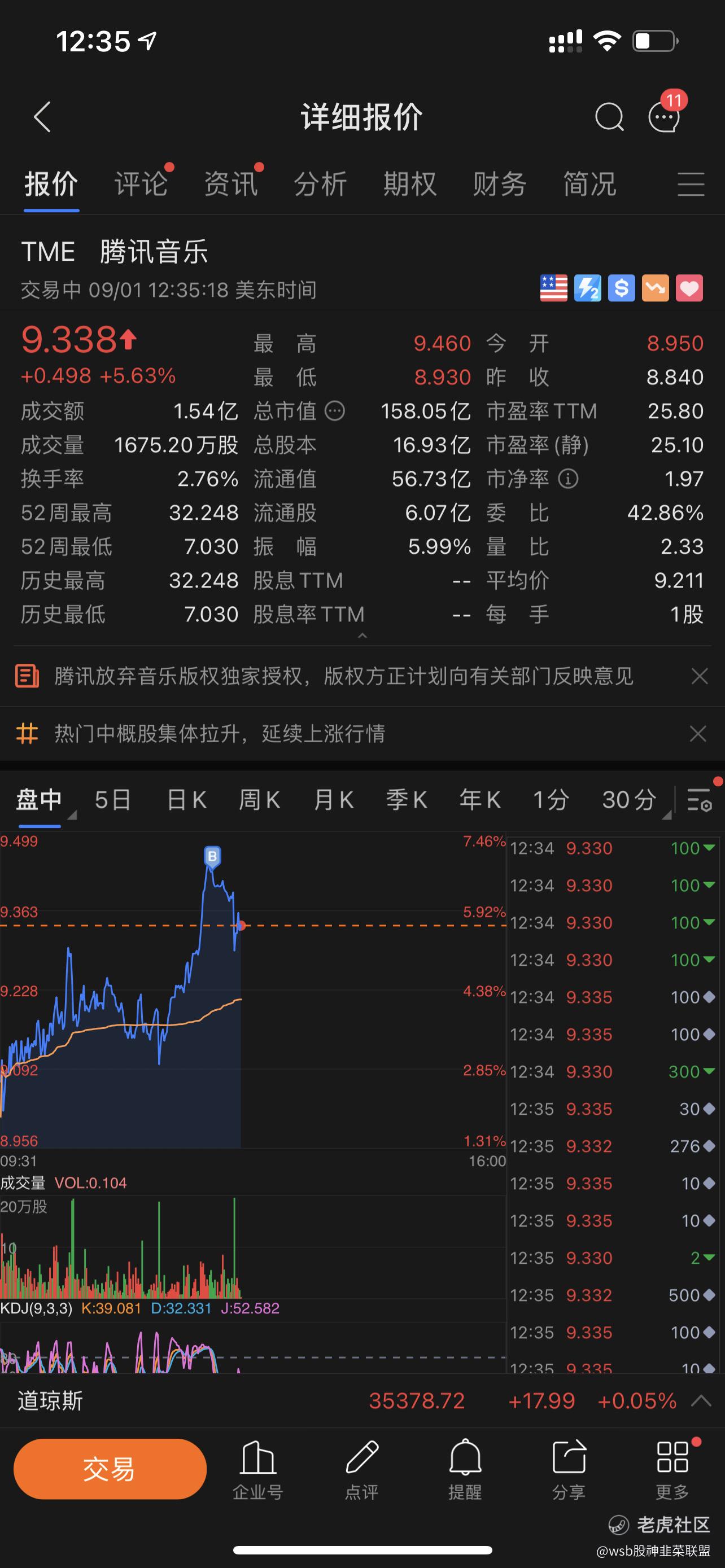Screen dimensions: 725x1568
Task: Tap the 52周最高 value 32.248
Action: pos(203,513)
